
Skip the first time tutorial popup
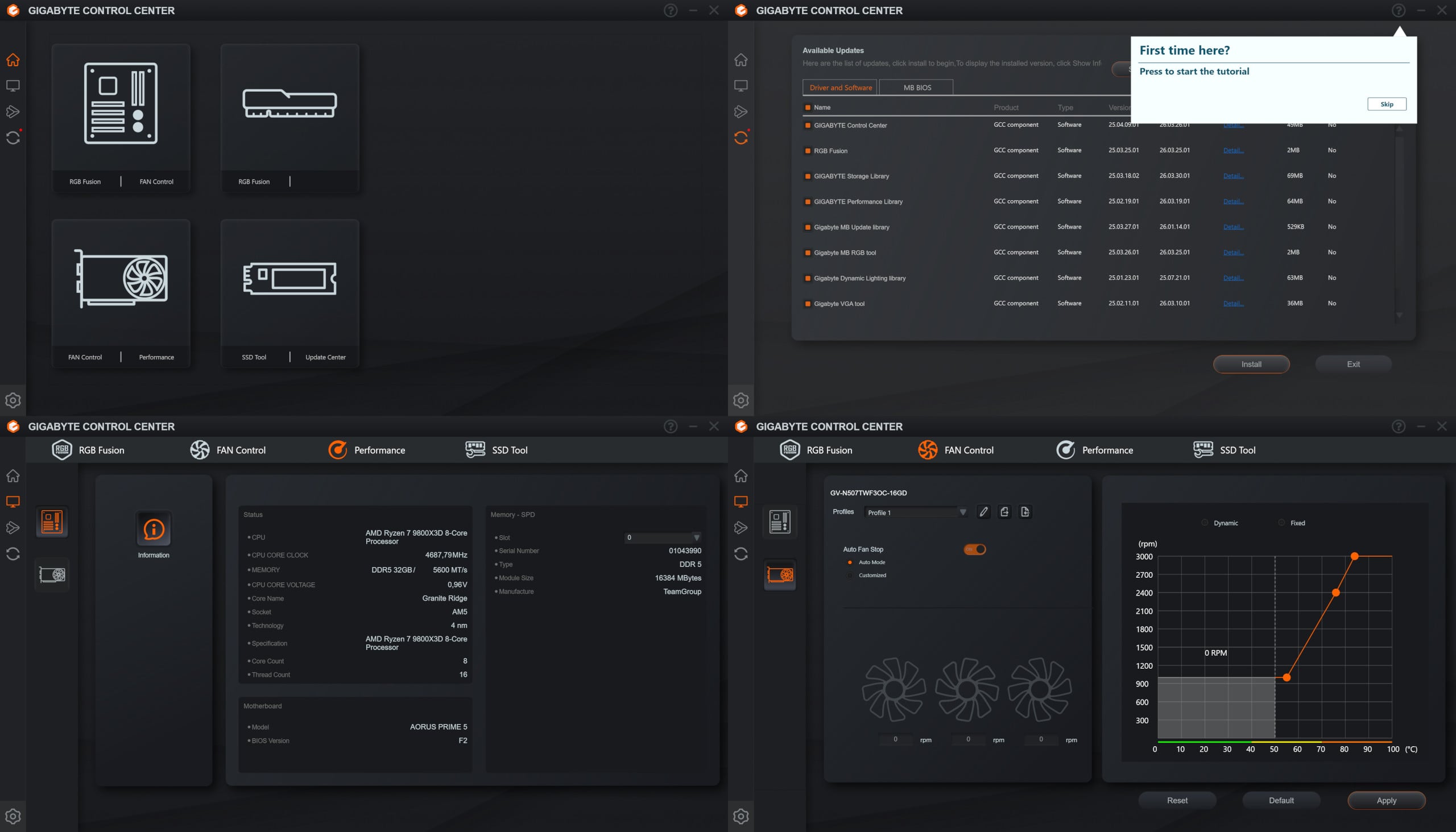[x=1386, y=104]
